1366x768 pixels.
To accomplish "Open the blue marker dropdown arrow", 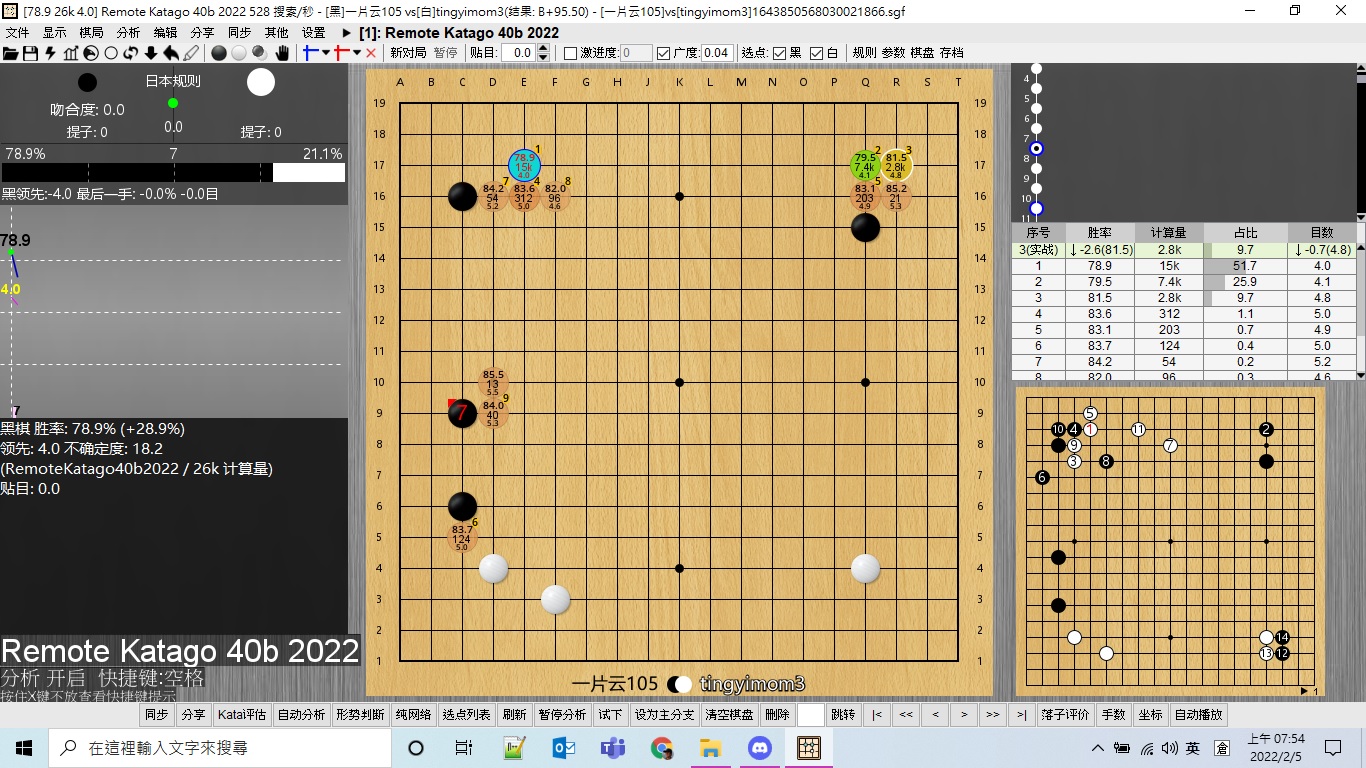I will 326,52.
